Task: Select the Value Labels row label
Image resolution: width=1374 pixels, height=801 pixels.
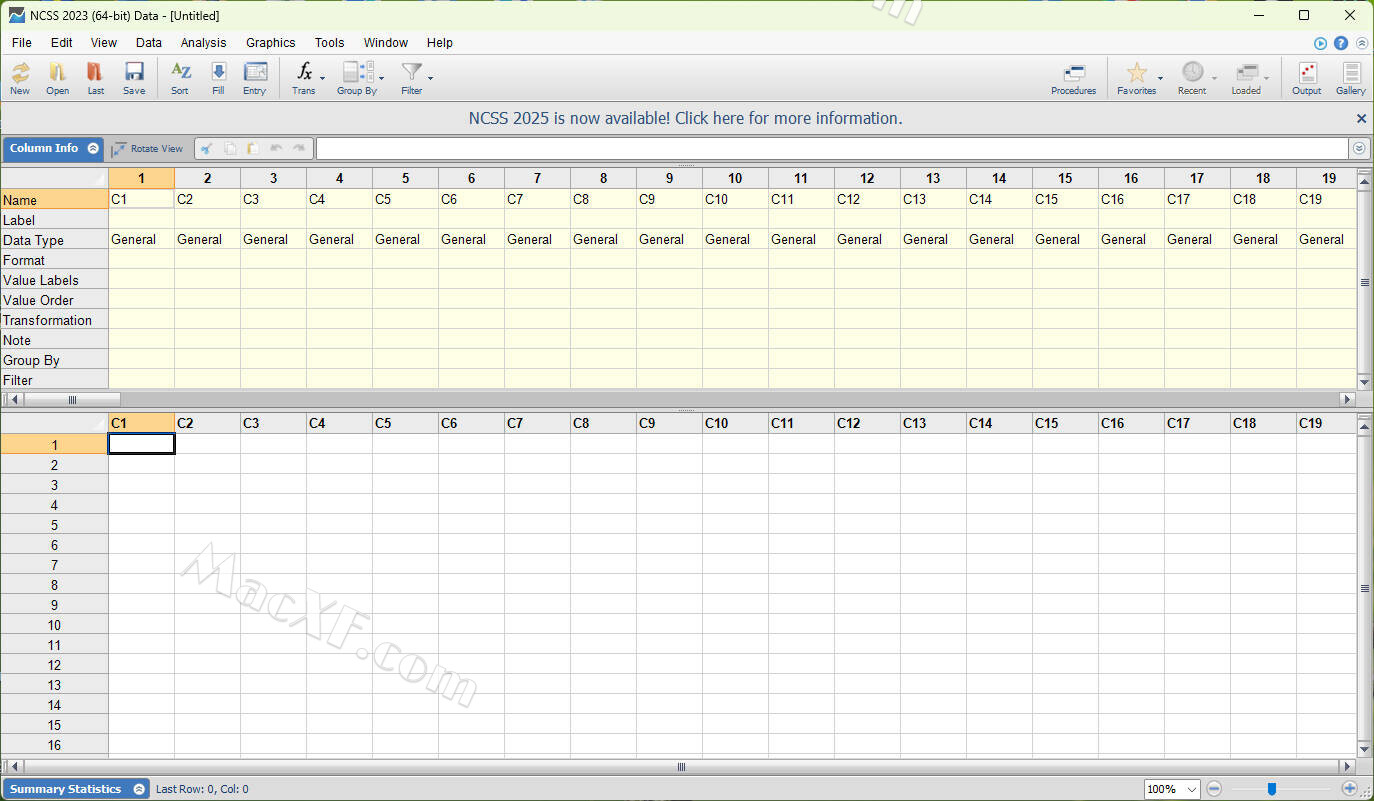Action: pos(54,280)
